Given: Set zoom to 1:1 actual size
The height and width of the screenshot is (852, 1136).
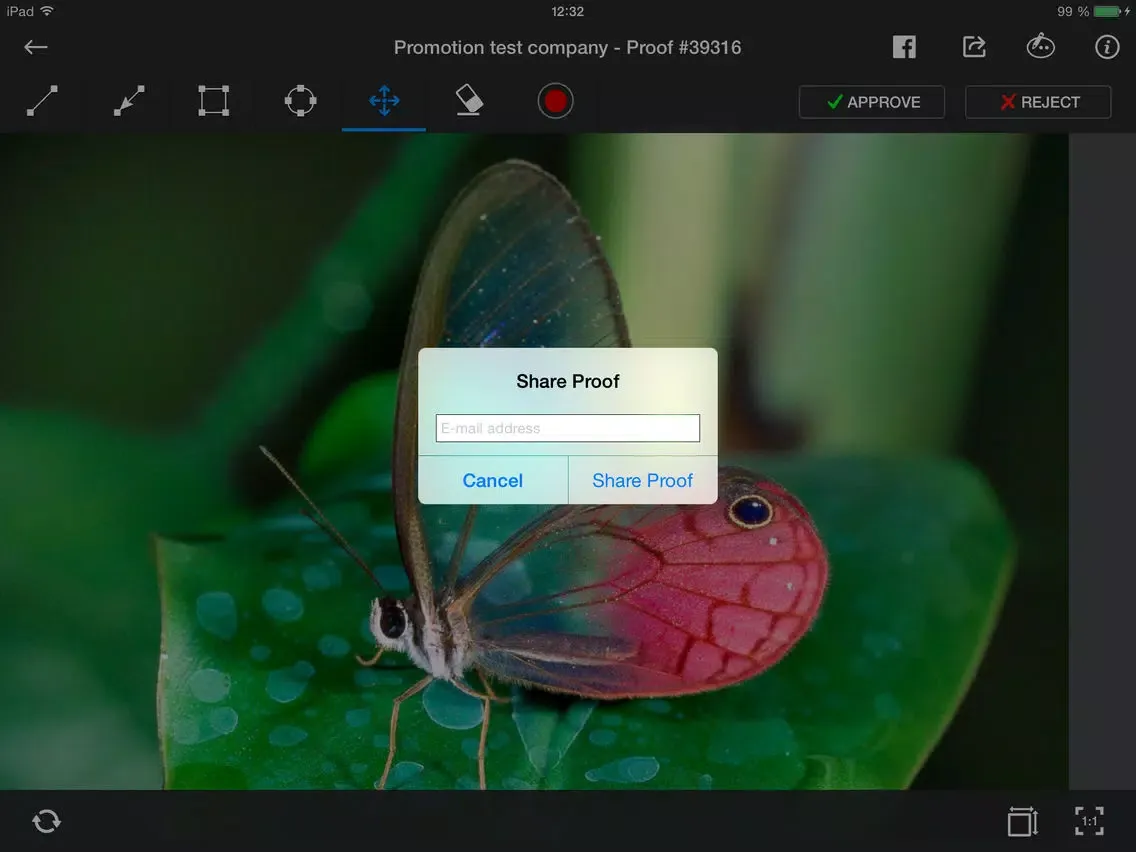Looking at the screenshot, I should (1090, 822).
